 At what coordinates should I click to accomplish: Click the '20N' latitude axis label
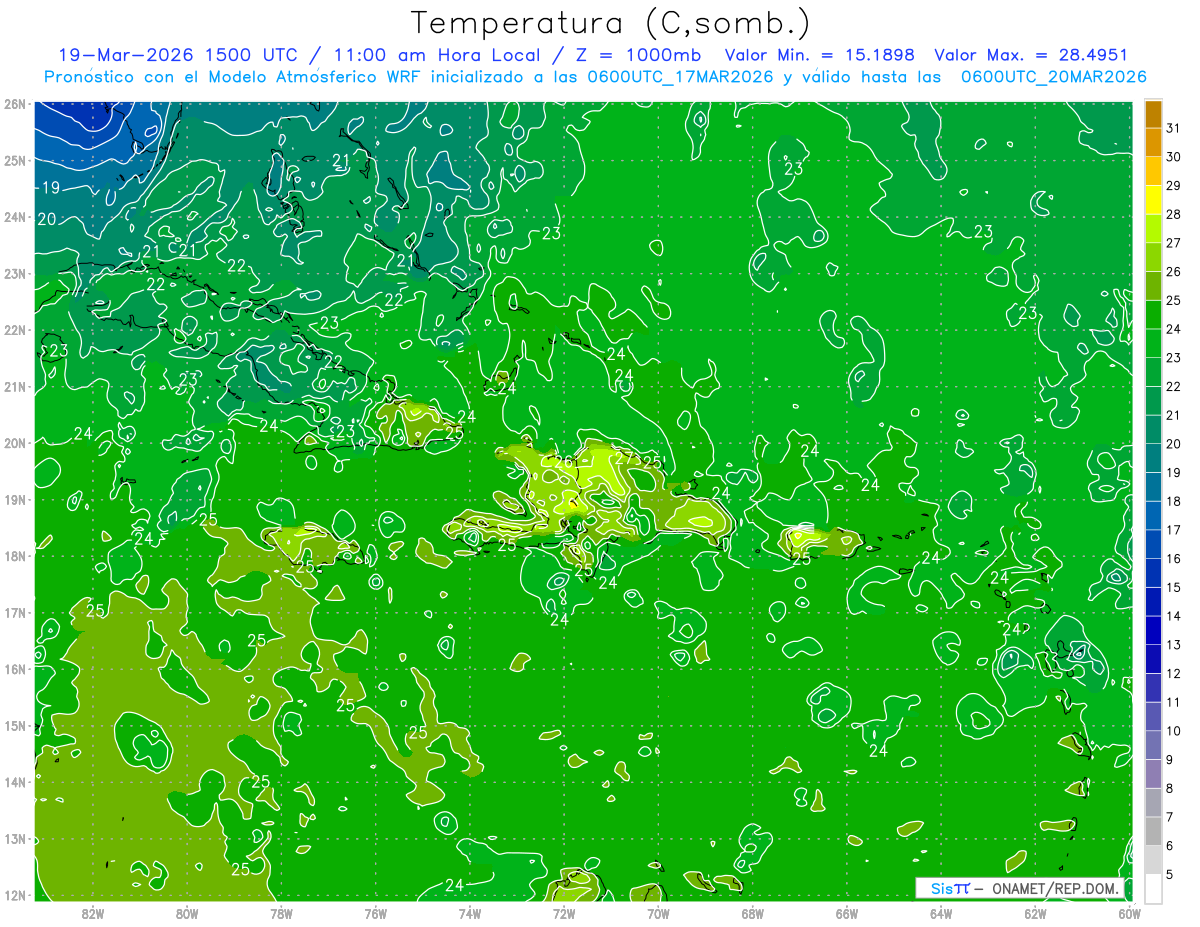pos(14,442)
